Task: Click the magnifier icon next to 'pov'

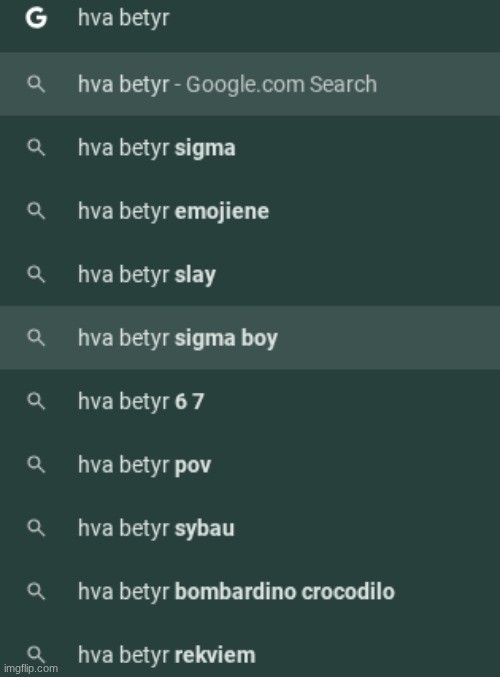Action: point(36,464)
